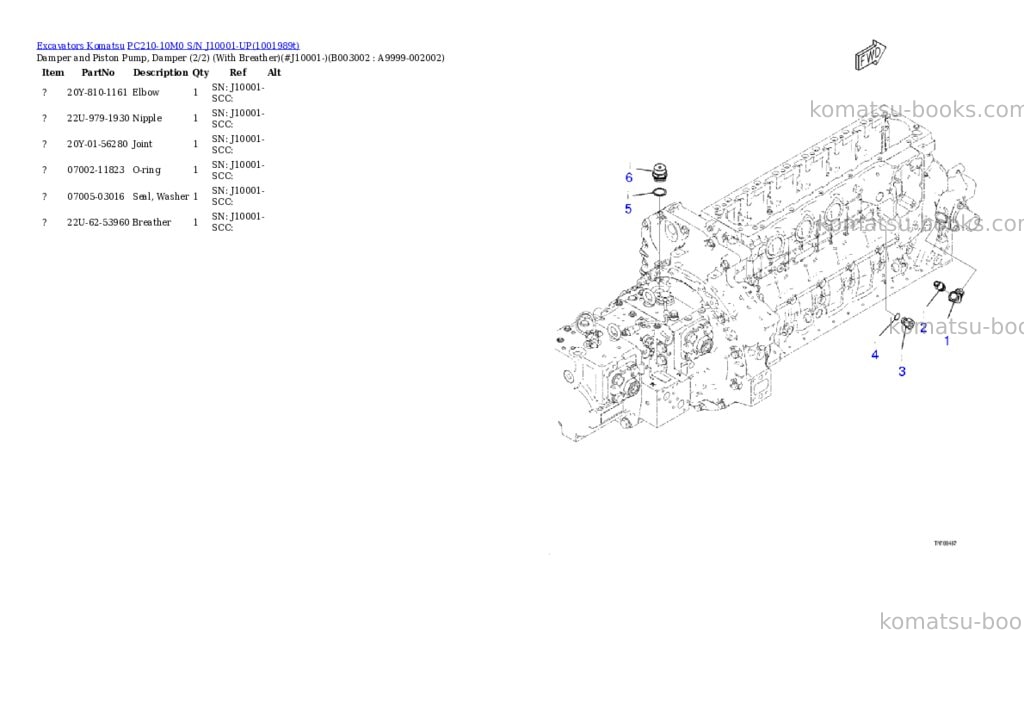Click the Breather description cell

[x=152, y=223]
